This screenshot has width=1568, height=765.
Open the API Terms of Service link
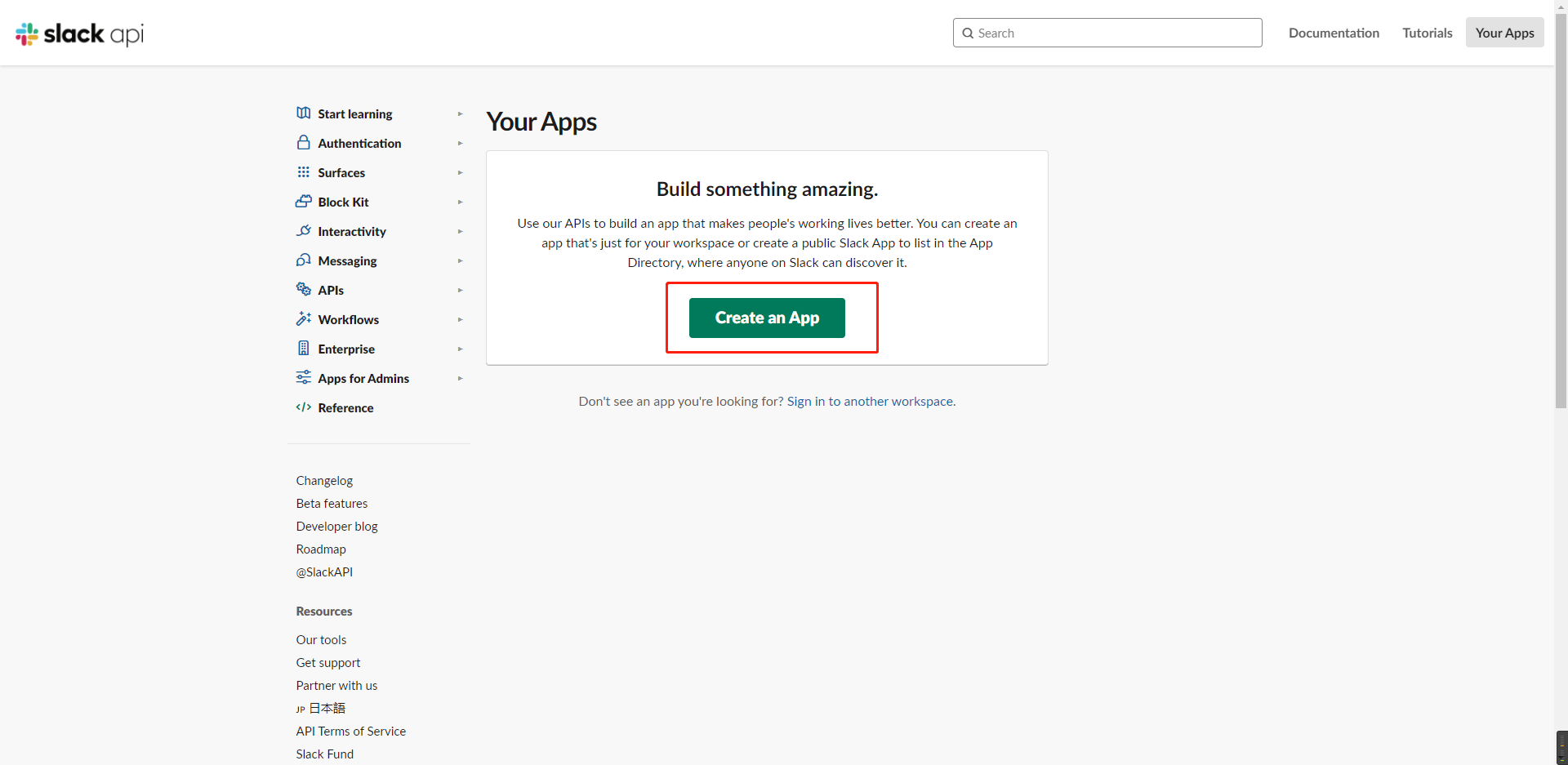pos(350,732)
